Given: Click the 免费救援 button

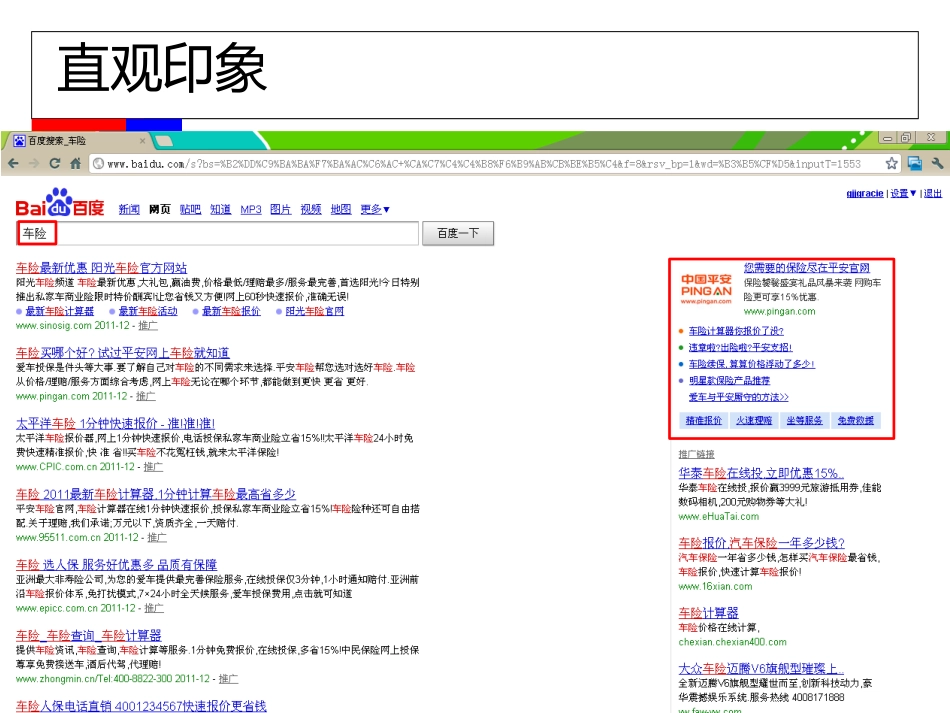Looking at the screenshot, I should pos(855,420).
